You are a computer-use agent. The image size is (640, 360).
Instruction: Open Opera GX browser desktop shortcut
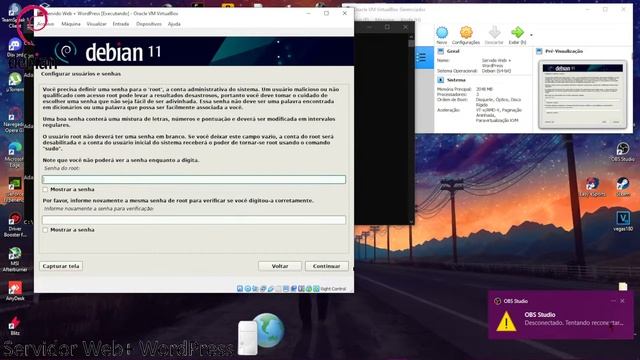click(15, 120)
